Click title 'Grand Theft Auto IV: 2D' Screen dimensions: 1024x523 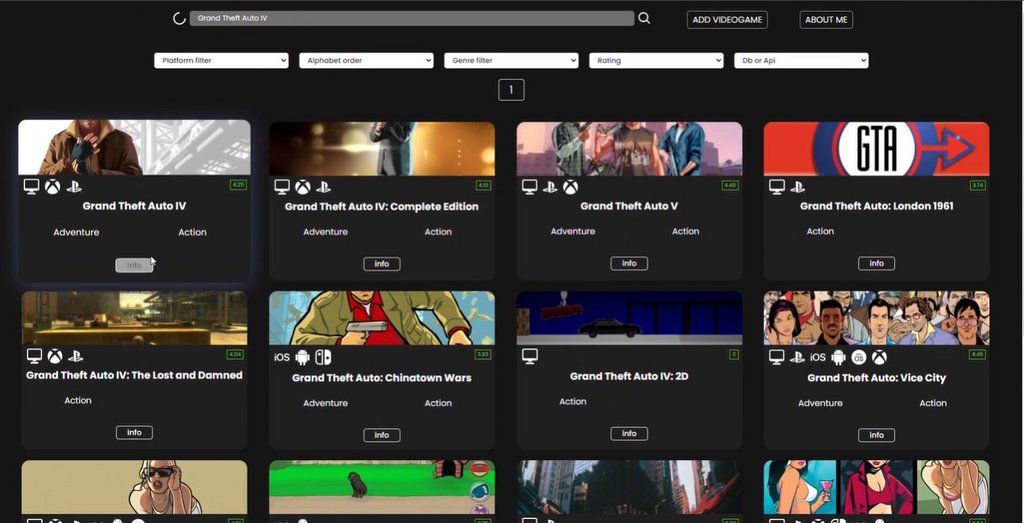coord(629,376)
